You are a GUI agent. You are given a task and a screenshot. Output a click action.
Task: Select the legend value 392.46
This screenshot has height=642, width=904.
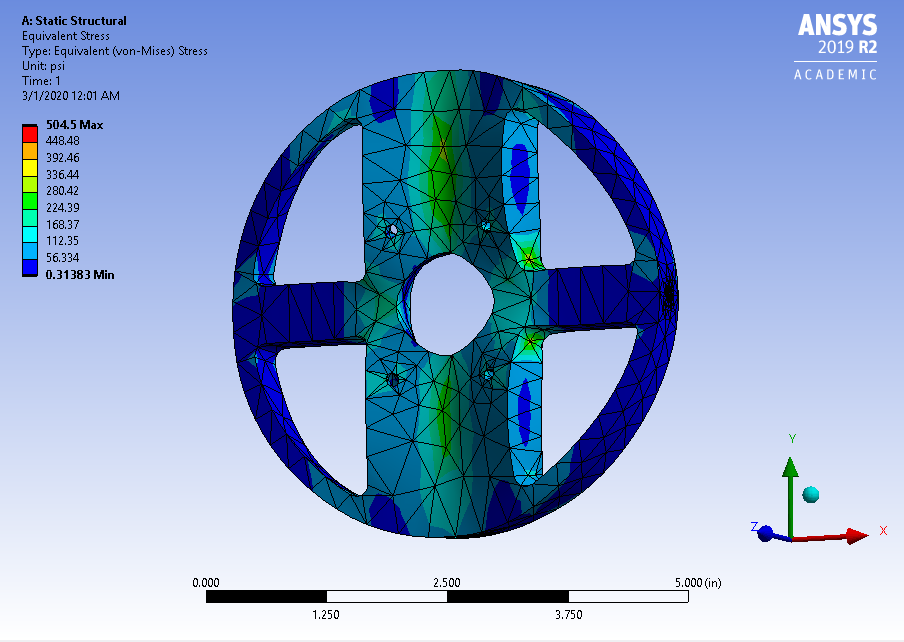tap(63, 157)
